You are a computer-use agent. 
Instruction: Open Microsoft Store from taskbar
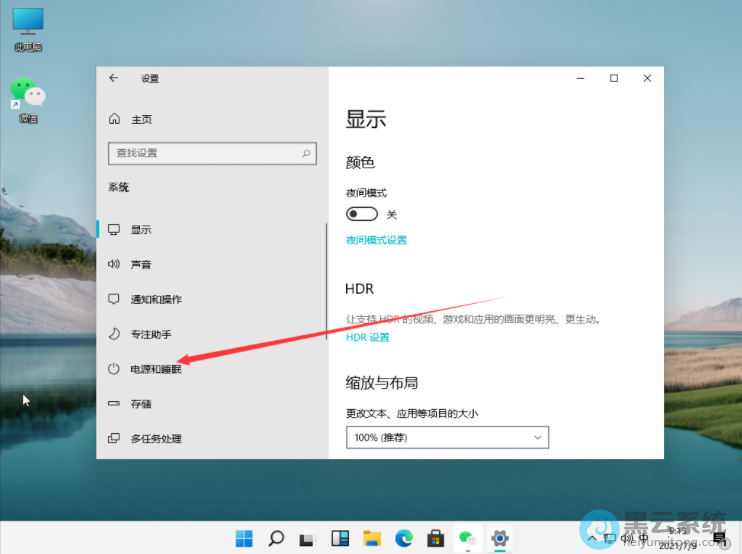click(x=436, y=538)
